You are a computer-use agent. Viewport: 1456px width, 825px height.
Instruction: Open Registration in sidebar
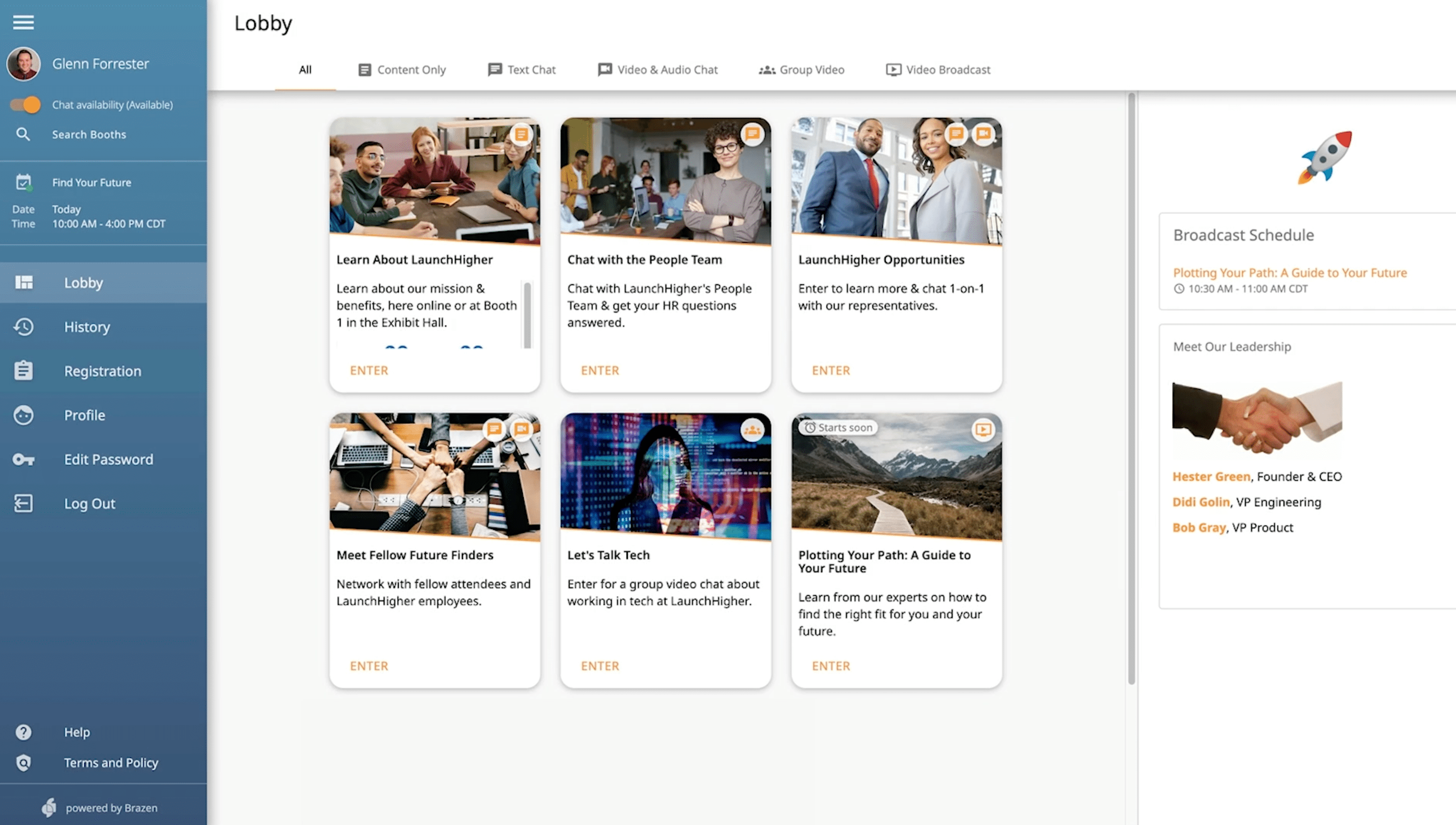coord(103,371)
